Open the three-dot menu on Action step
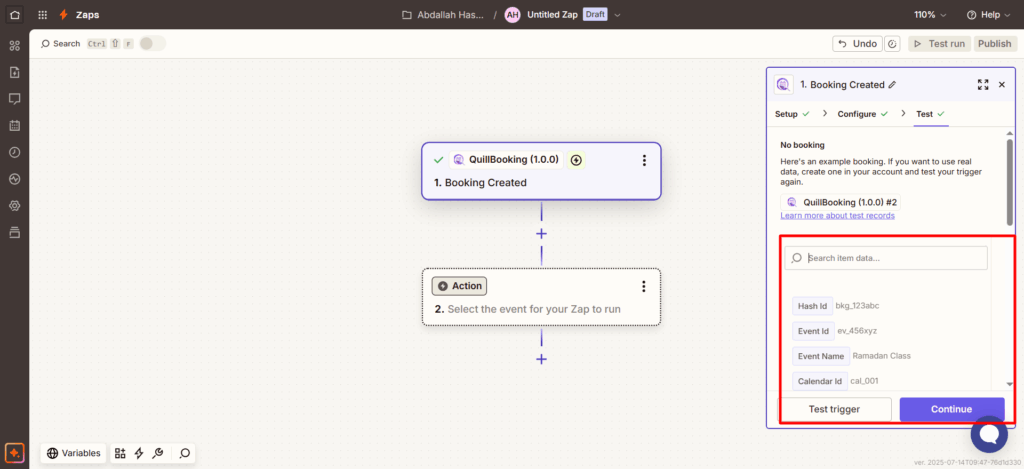The height and width of the screenshot is (469, 1024). tap(644, 287)
